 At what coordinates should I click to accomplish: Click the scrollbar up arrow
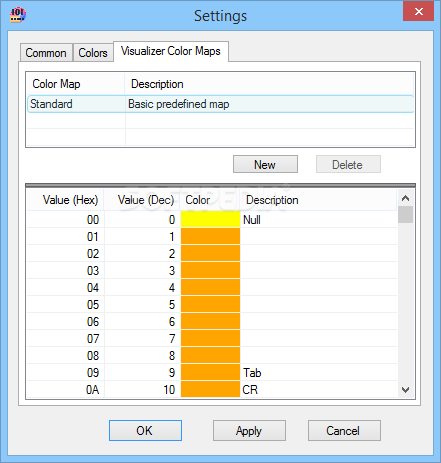click(405, 198)
